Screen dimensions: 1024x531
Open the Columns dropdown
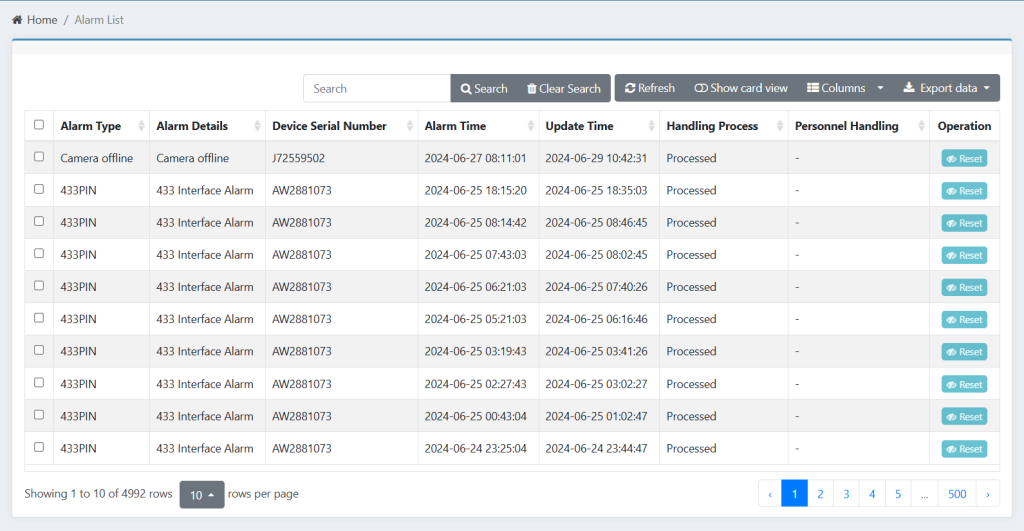click(845, 88)
